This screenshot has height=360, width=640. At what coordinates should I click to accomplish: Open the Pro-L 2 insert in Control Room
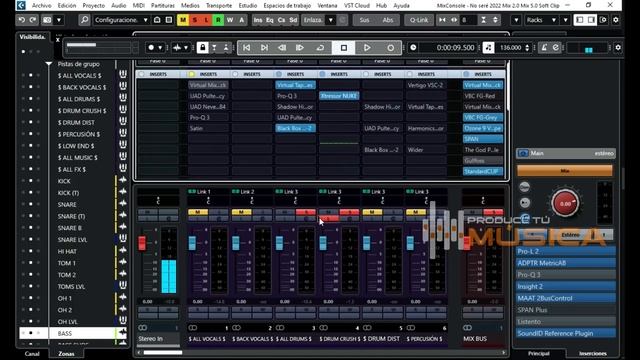pos(565,251)
